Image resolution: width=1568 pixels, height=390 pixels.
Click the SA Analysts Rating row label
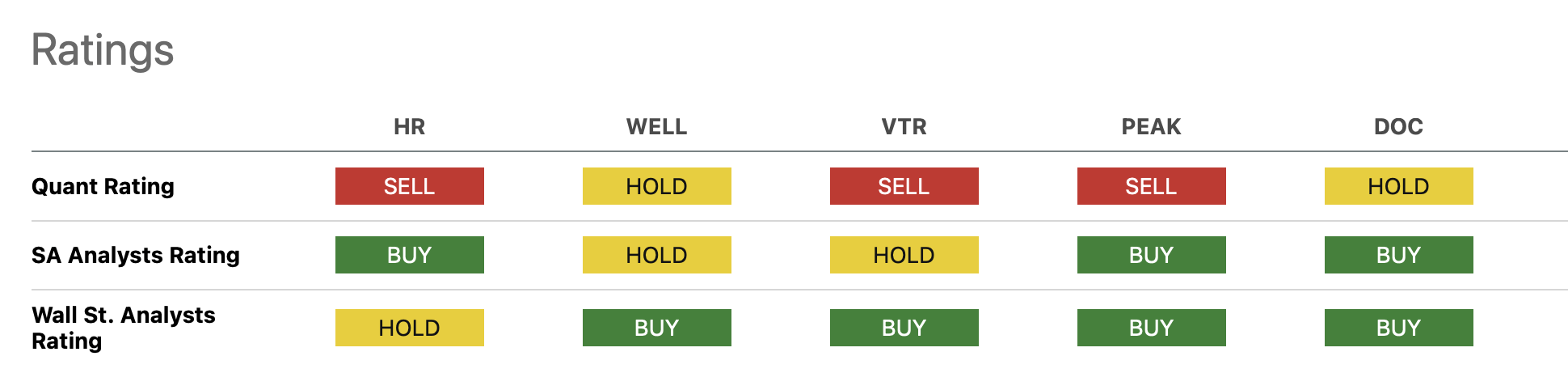pyautogui.click(x=135, y=255)
